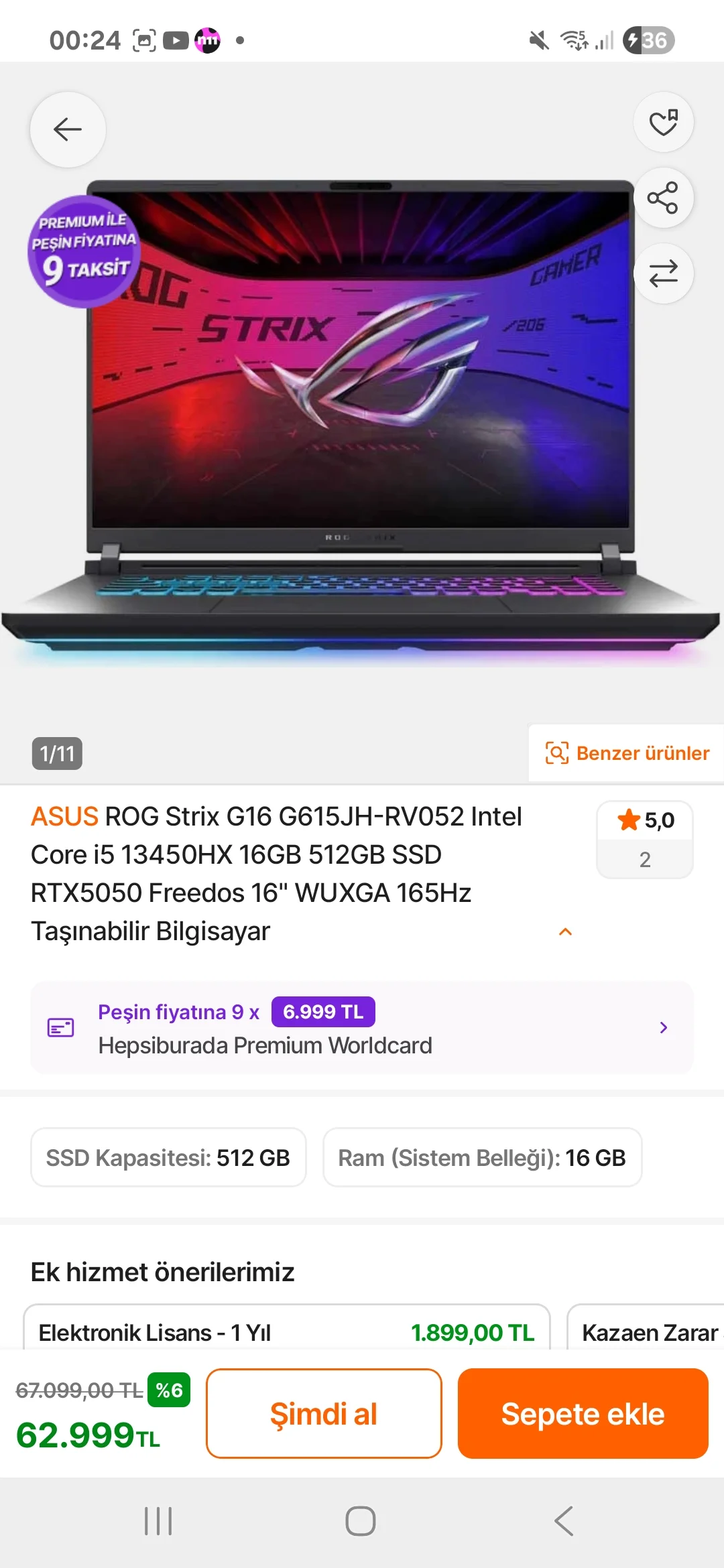Screen dimensions: 724x1568
Task: Tap the back arrow button
Action: coord(68,129)
